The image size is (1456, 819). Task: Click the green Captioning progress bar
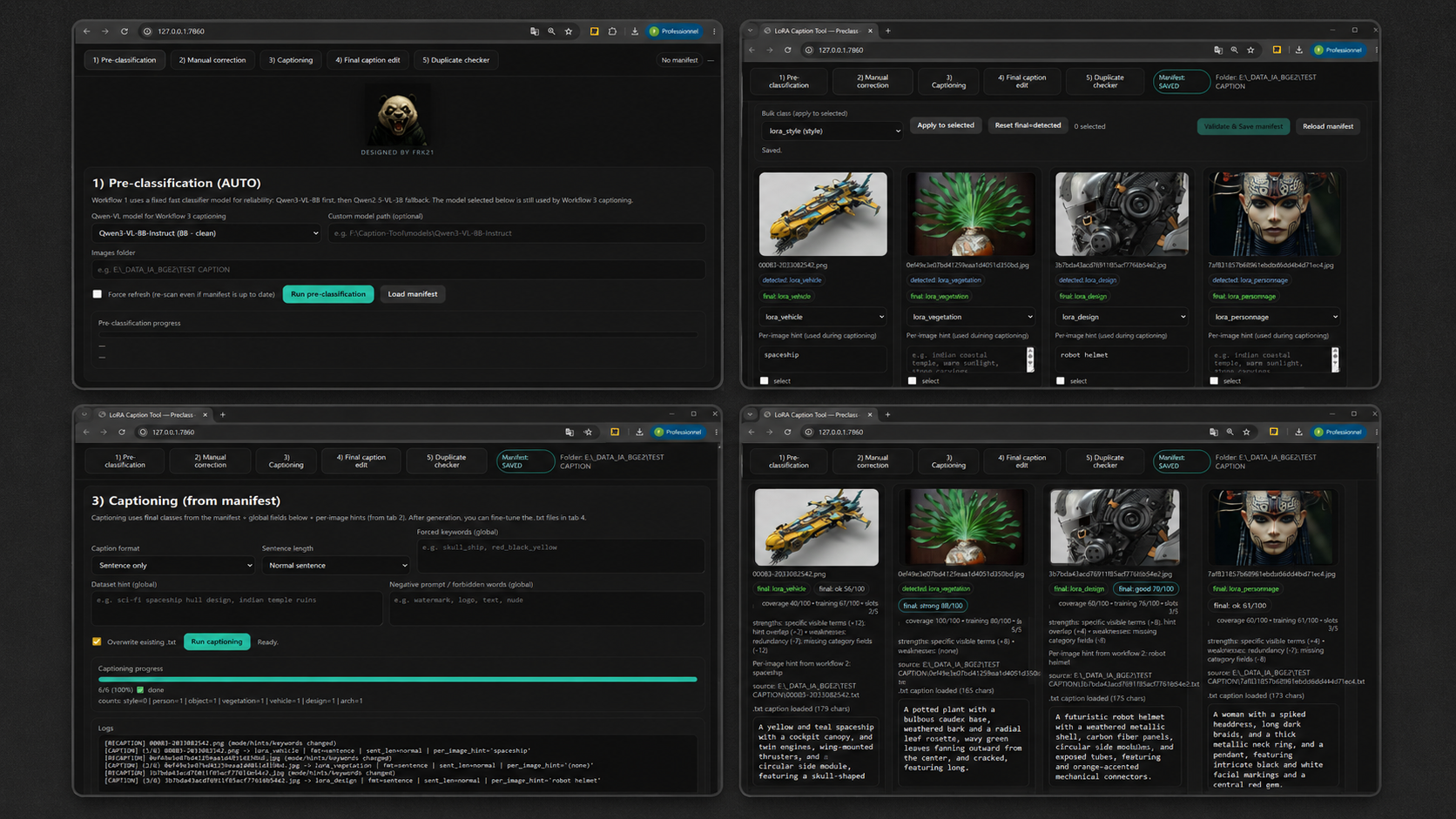pyautogui.click(x=398, y=679)
